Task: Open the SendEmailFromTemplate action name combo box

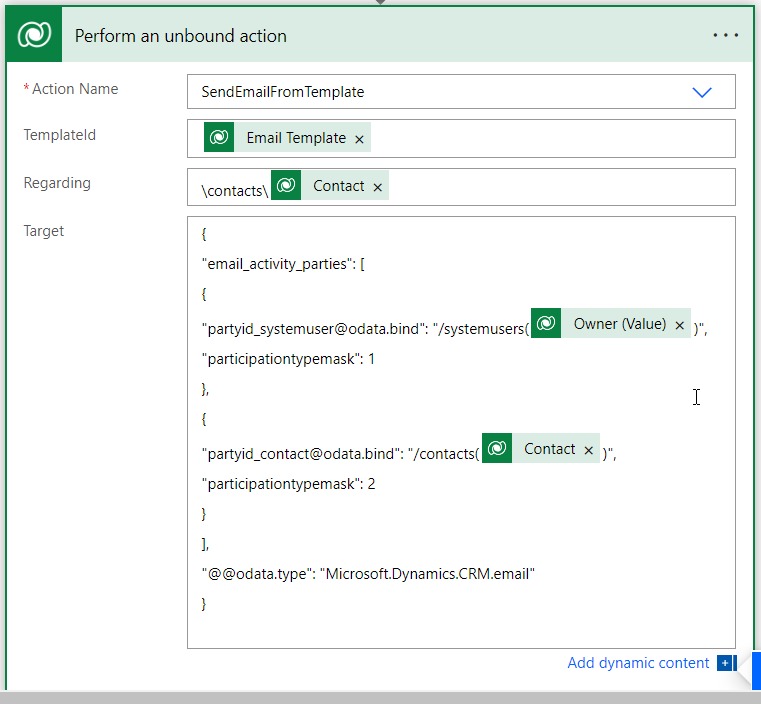Action: click(440, 92)
